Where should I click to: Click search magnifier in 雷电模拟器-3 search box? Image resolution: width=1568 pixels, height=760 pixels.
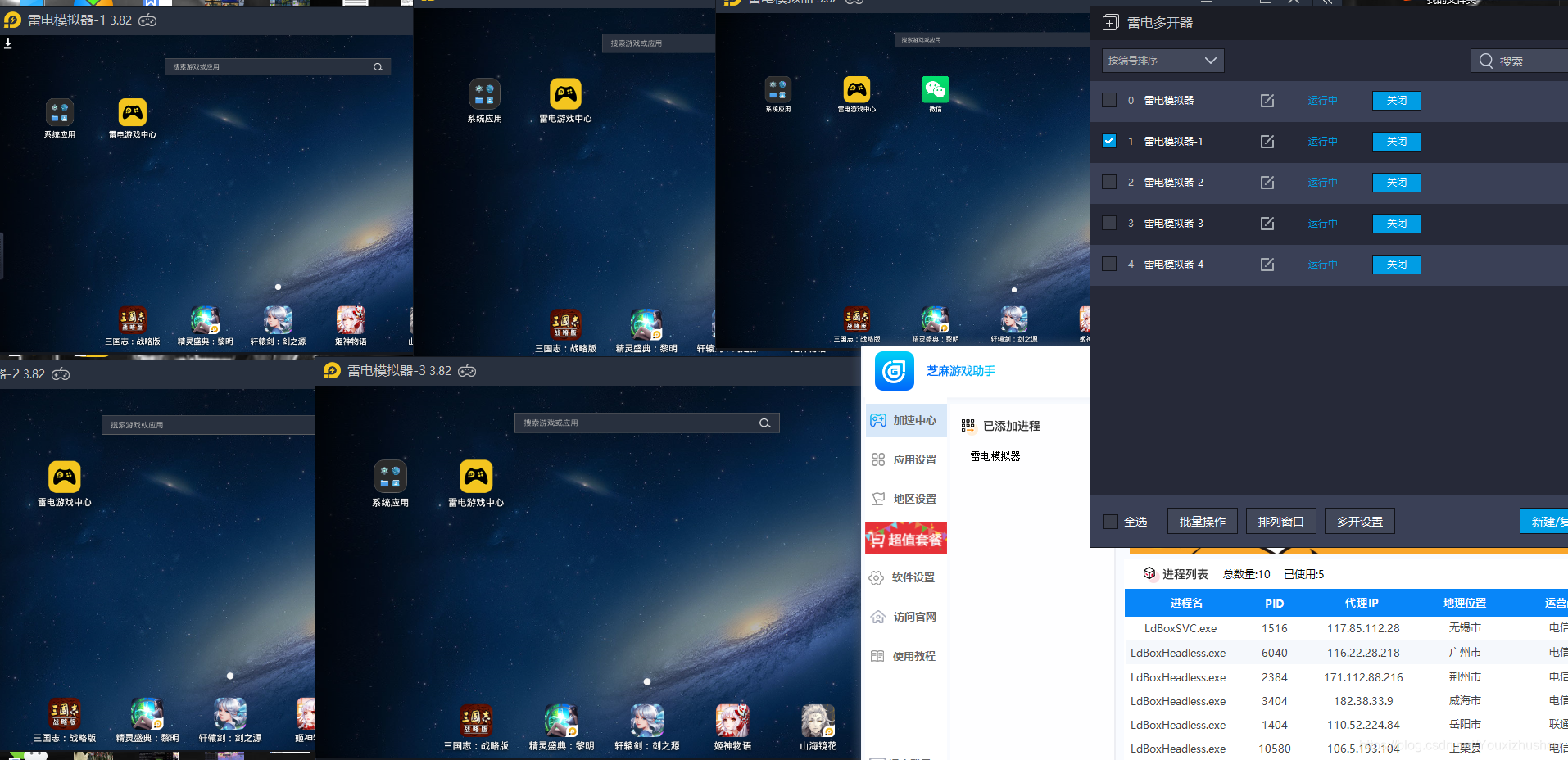[x=764, y=423]
